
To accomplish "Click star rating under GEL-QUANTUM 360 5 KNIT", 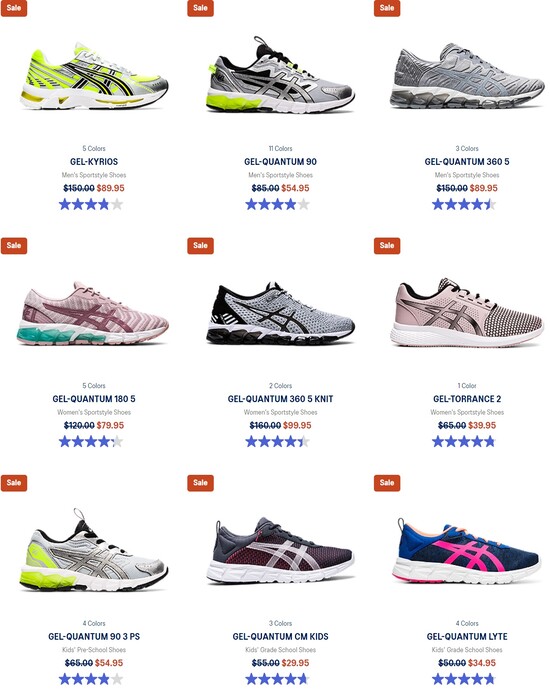I will [x=277, y=442].
